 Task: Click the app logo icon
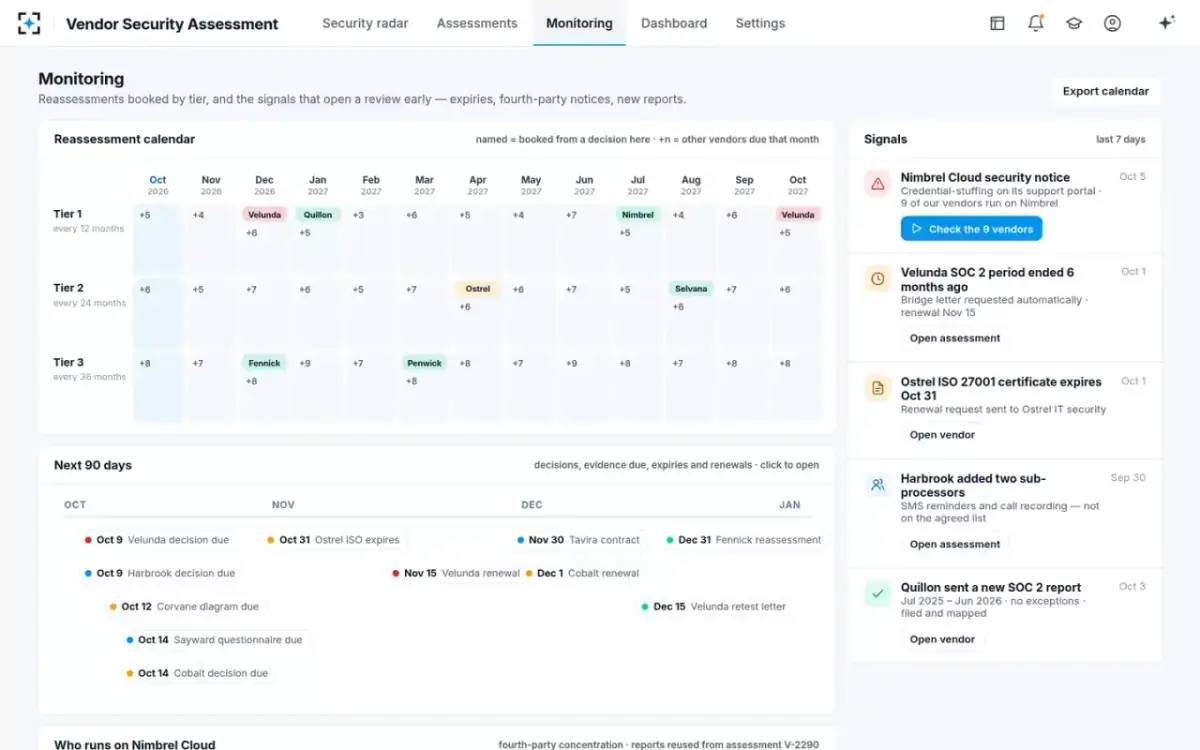tap(29, 23)
